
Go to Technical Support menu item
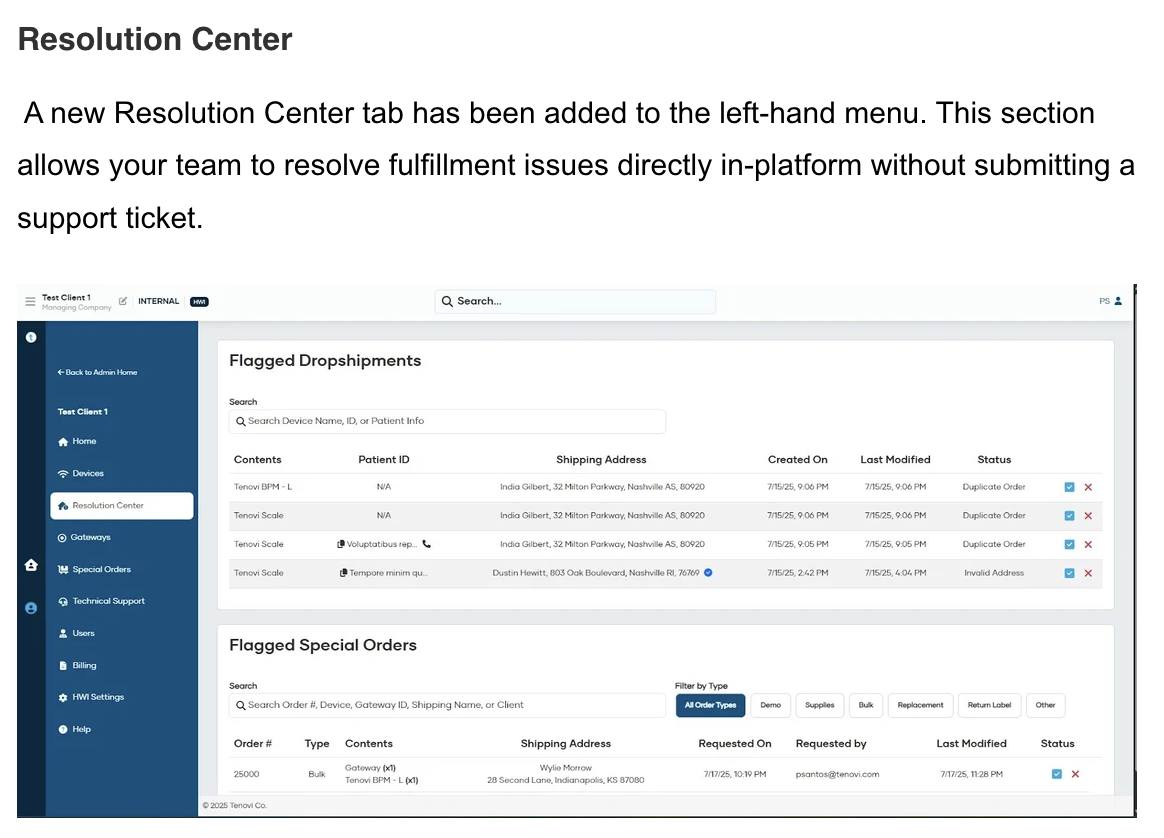(x=108, y=602)
